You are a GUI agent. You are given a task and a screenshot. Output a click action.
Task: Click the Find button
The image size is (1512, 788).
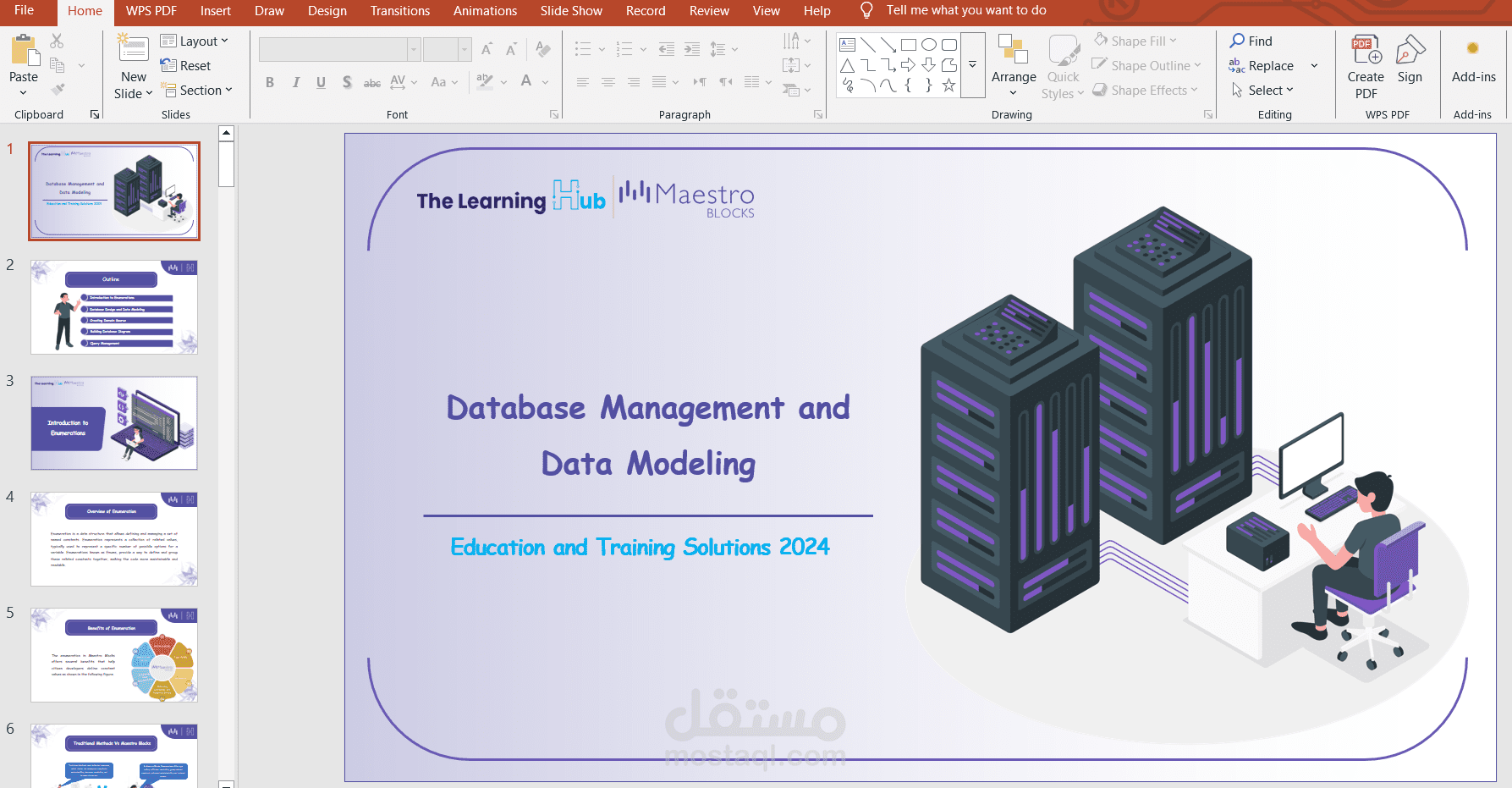tap(1251, 41)
